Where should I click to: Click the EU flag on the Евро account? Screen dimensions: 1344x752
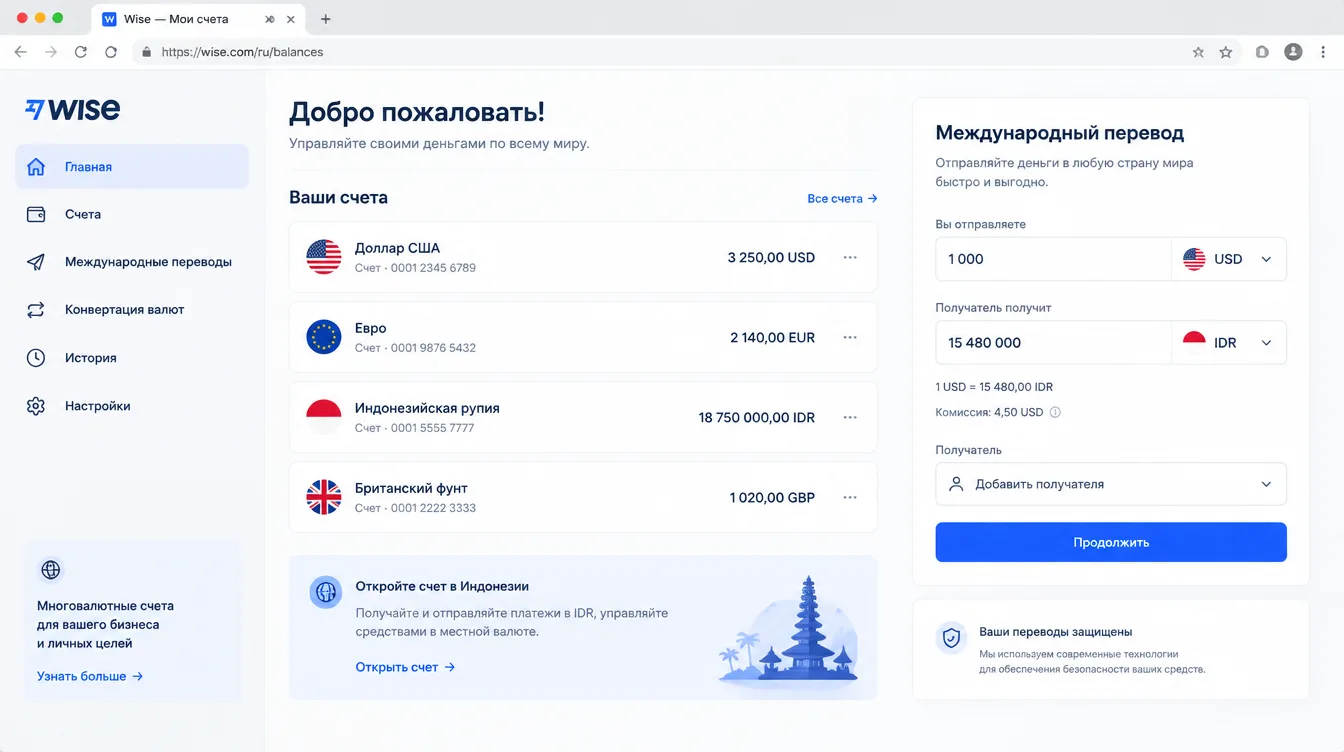(324, 337)
